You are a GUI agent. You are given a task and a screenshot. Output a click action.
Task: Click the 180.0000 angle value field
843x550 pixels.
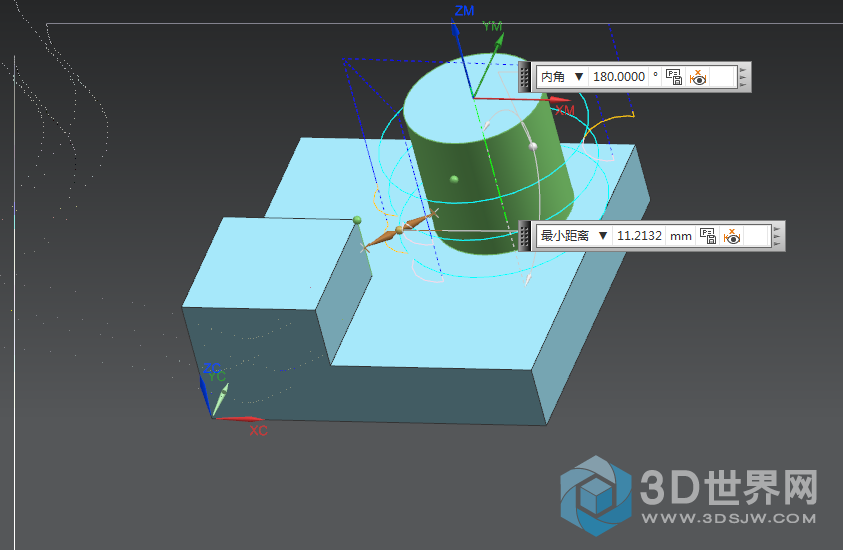620,77
